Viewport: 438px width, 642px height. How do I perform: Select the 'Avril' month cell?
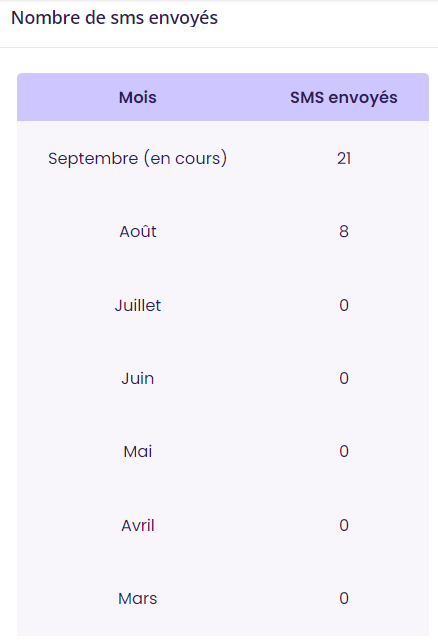click(138, 525)
